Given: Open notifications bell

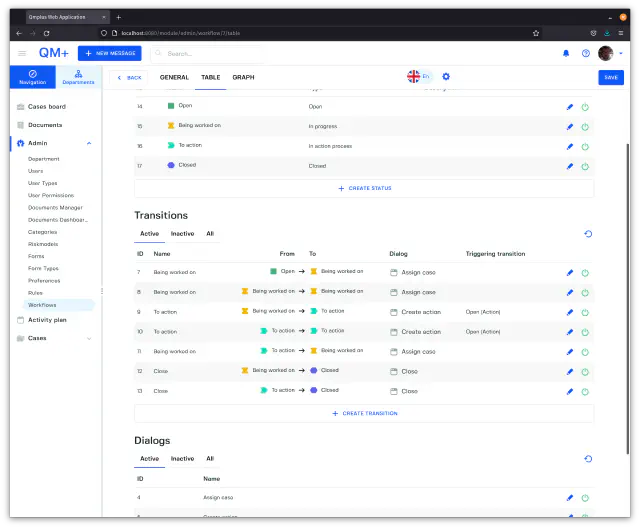Looking at the screenshot, I should click(566, 53).
